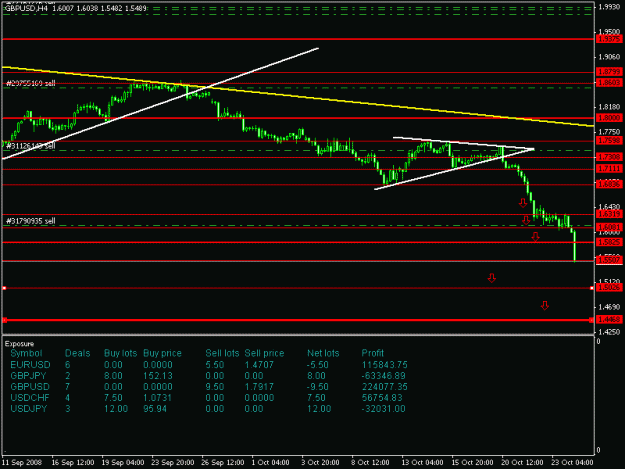Click the #29755169 sell order label
The height and width of the screenshot is (469, 625).
tap(31, 83)
